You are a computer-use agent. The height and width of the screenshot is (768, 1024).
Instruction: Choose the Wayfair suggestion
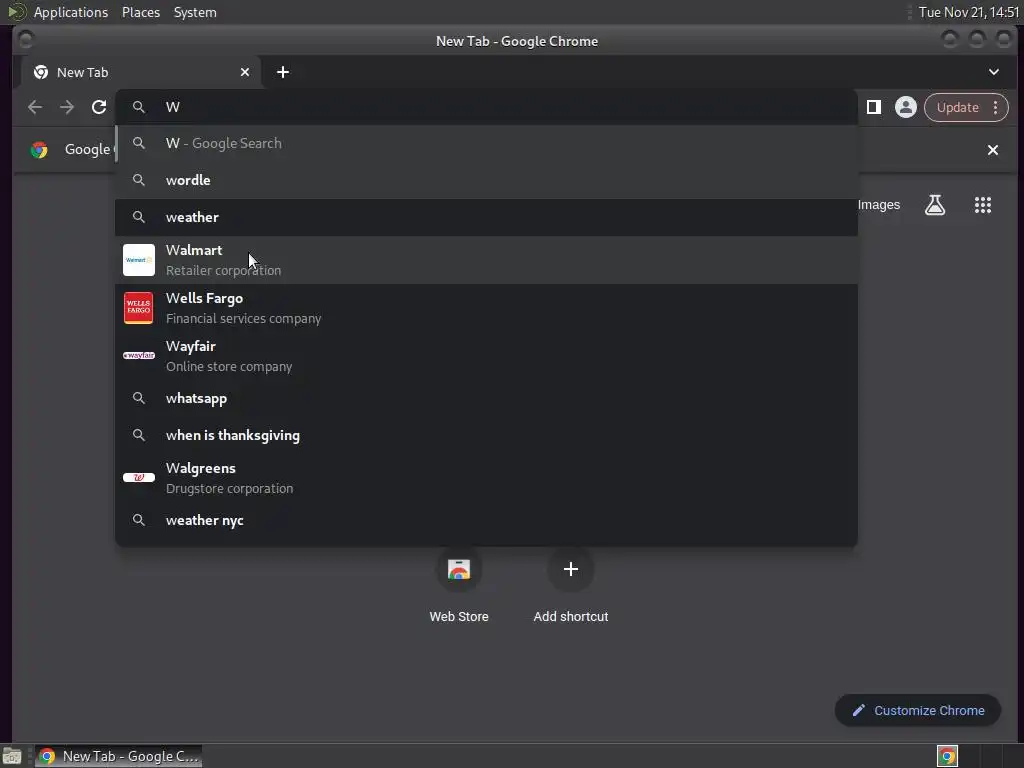(486, 356)
